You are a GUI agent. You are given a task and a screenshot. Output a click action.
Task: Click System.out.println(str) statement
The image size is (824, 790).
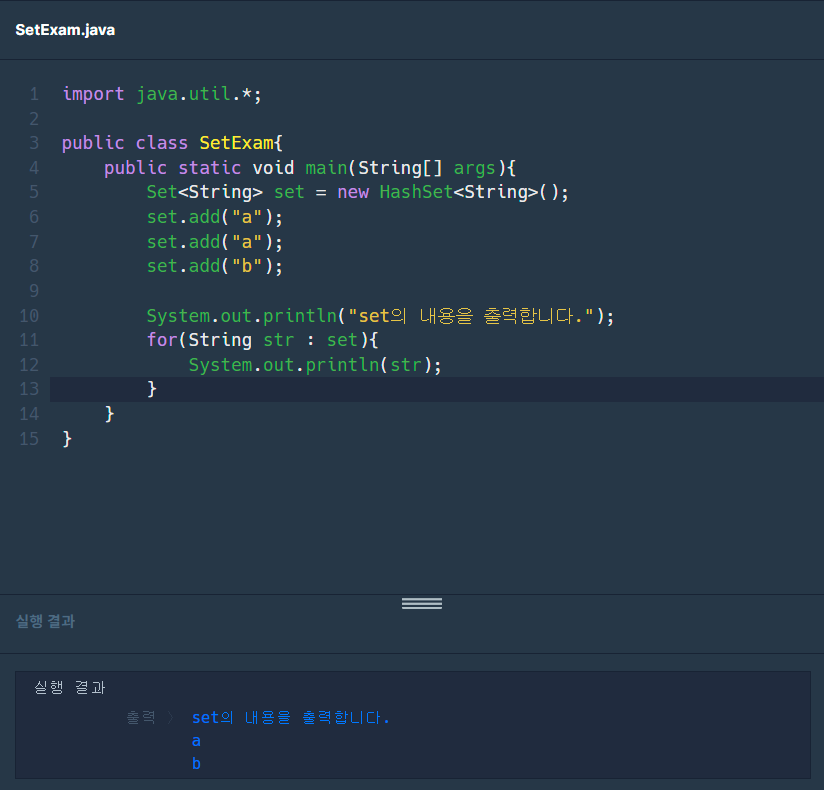pos(315,365)
